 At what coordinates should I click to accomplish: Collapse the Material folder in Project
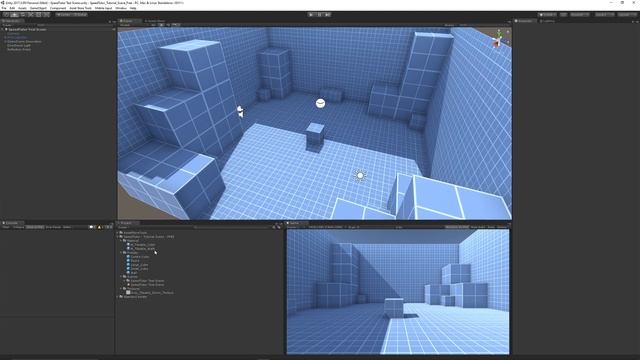tap(122, 241)
